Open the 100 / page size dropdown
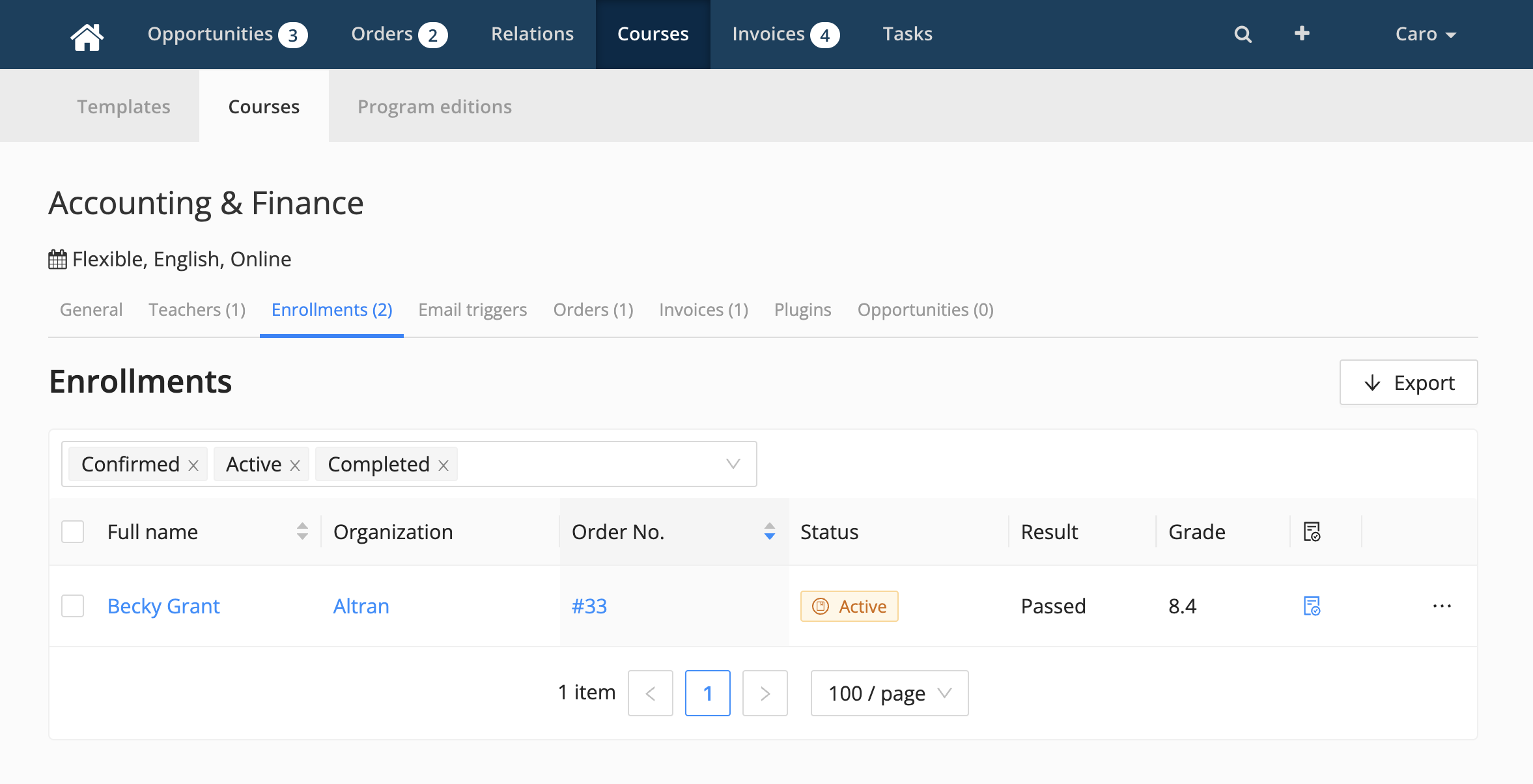 pos(890,693)
